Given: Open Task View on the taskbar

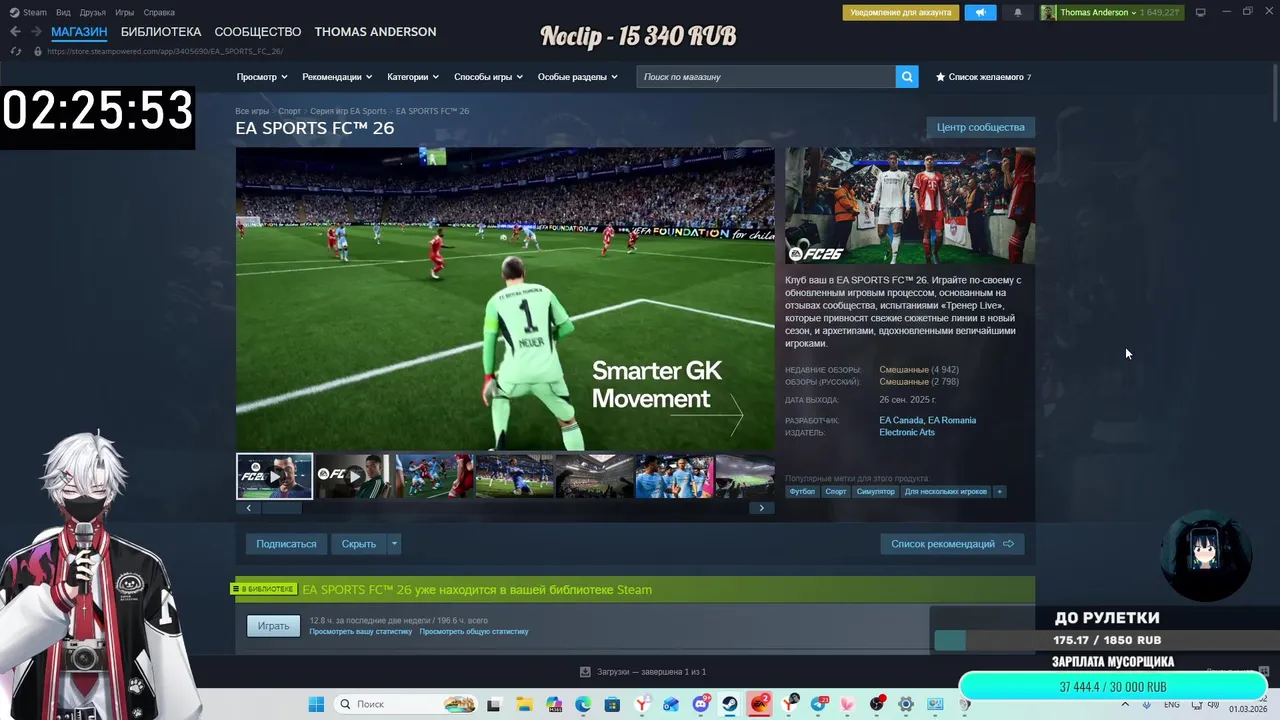Looking at the screenshot, I should pyautogui.click(x=494, y=704).
